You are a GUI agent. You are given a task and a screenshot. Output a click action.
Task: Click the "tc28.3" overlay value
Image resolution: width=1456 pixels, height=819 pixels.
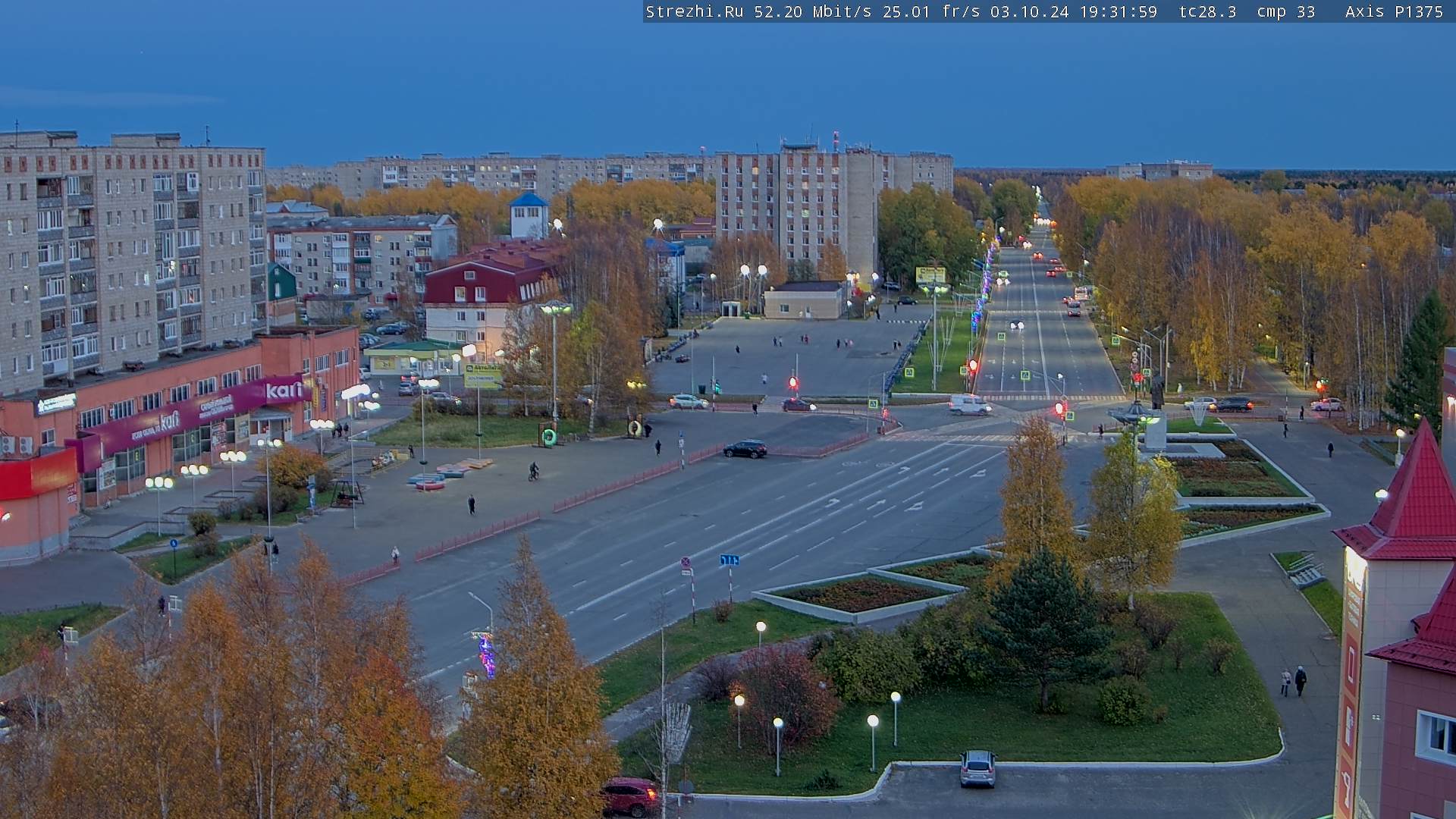coord(1207,11)
